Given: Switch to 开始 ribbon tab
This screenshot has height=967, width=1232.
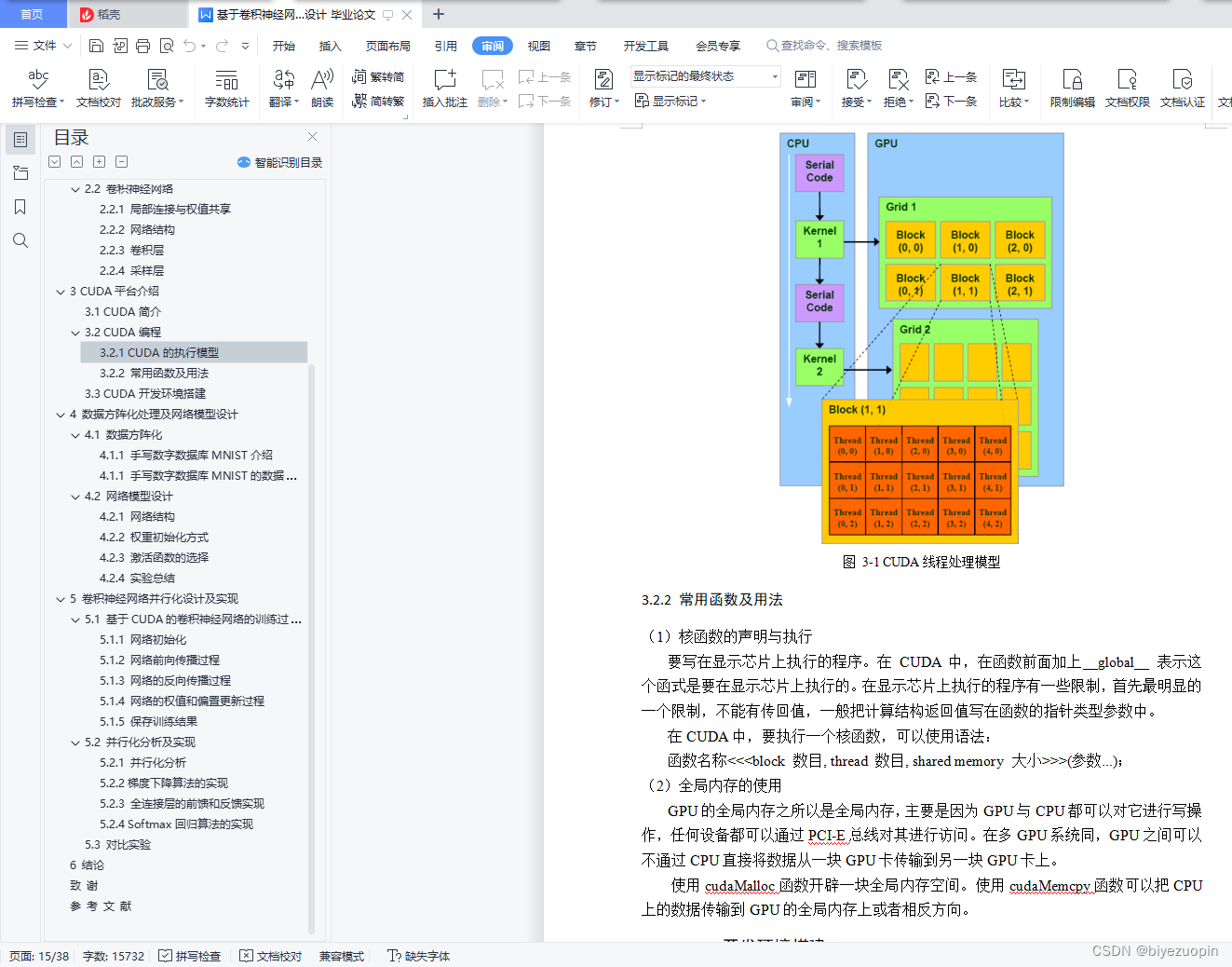Looking at the screenshot, I should pyautogui.click(x=284, y=46).
